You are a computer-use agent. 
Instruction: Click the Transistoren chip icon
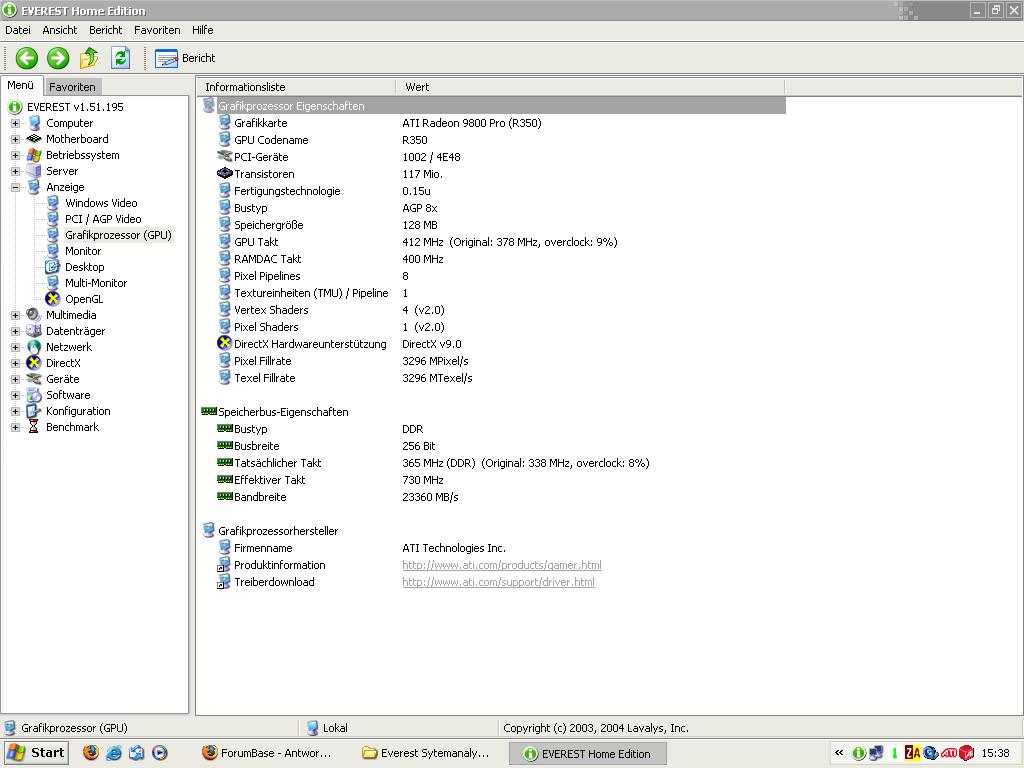coord(225,174)
